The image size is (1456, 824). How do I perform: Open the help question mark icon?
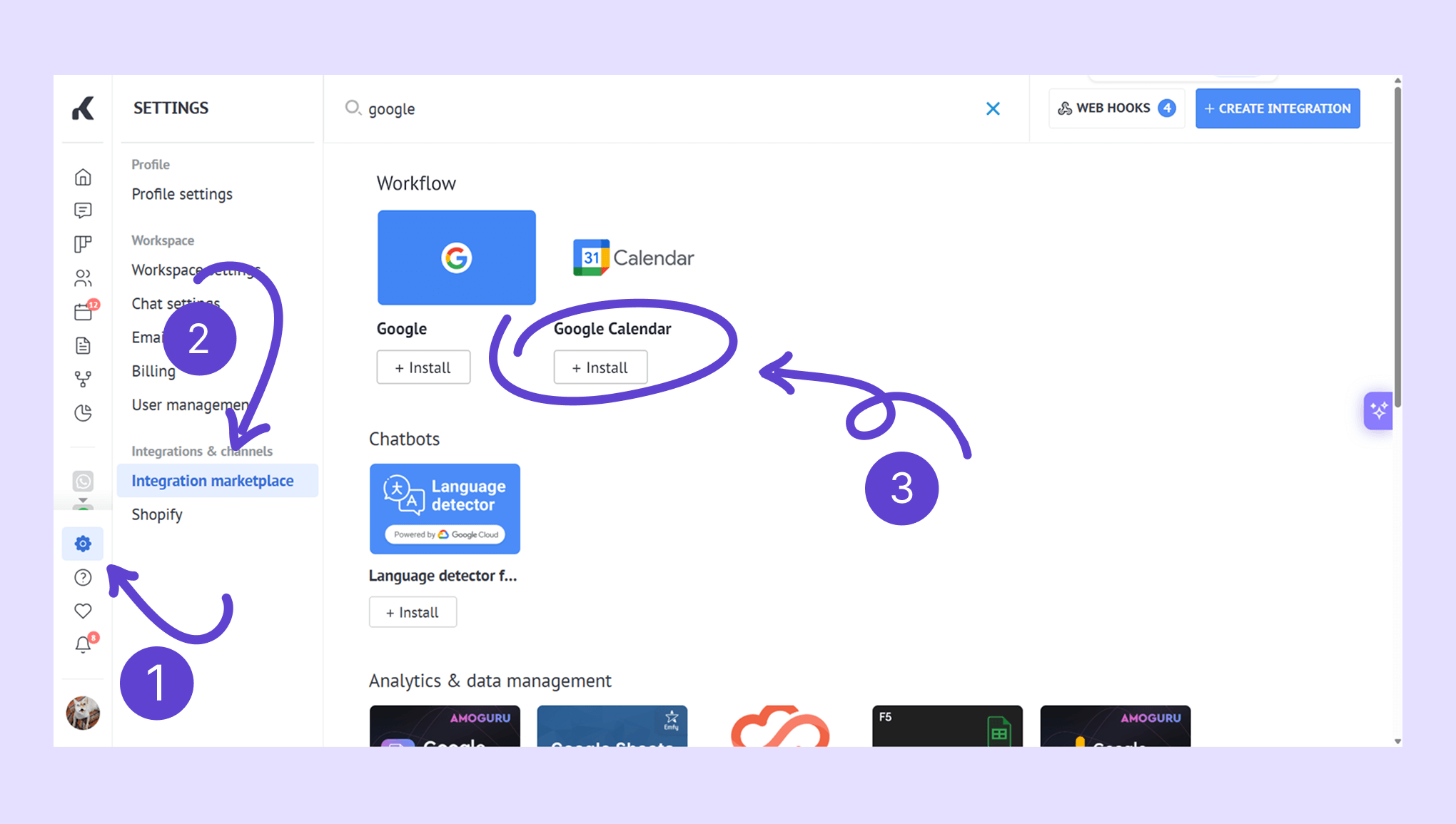pyautogui.click(x=83, y=577)
